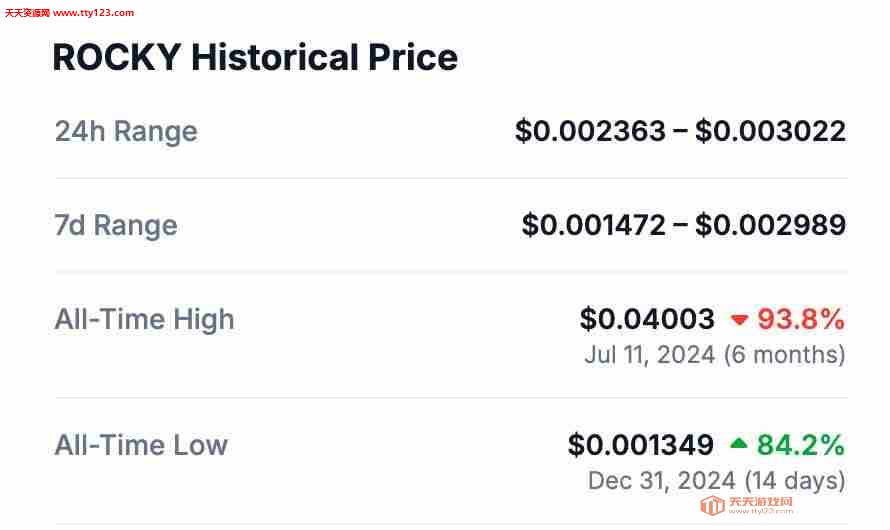This screenshot has width=890, height=530.
Task: Select the 7d low price $0.001472
Action: (x=594, y=225)
